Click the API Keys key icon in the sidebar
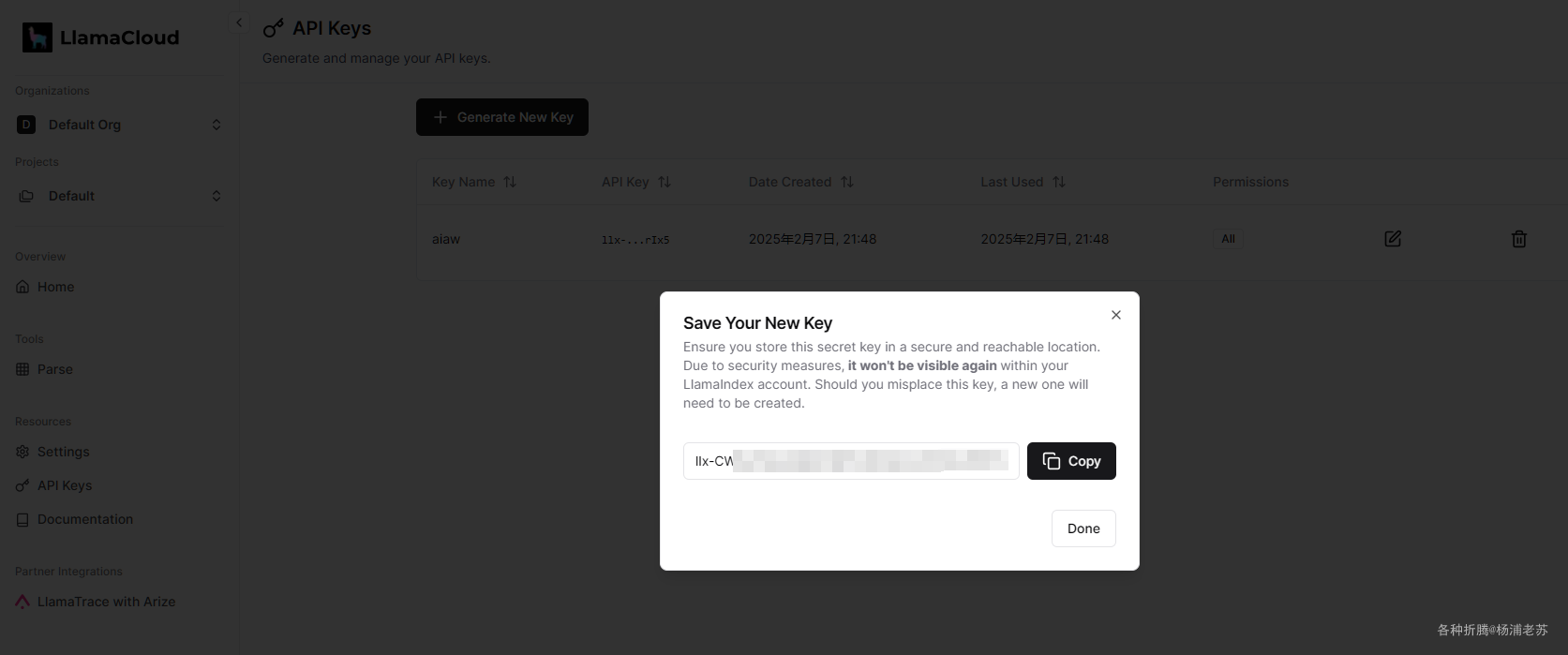This screenshot has width=1568, height=655. tap(22, 485)
